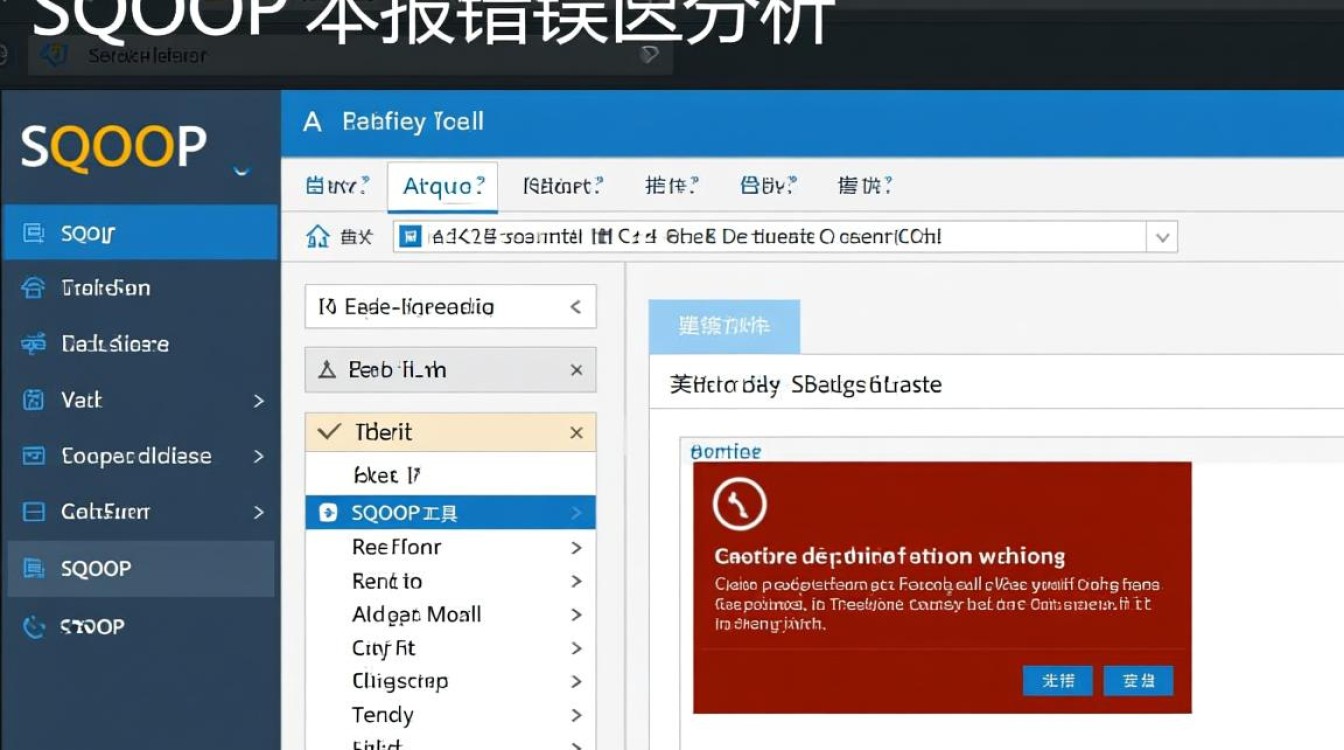Click the icon next to Trolrdon

point(33,288)
